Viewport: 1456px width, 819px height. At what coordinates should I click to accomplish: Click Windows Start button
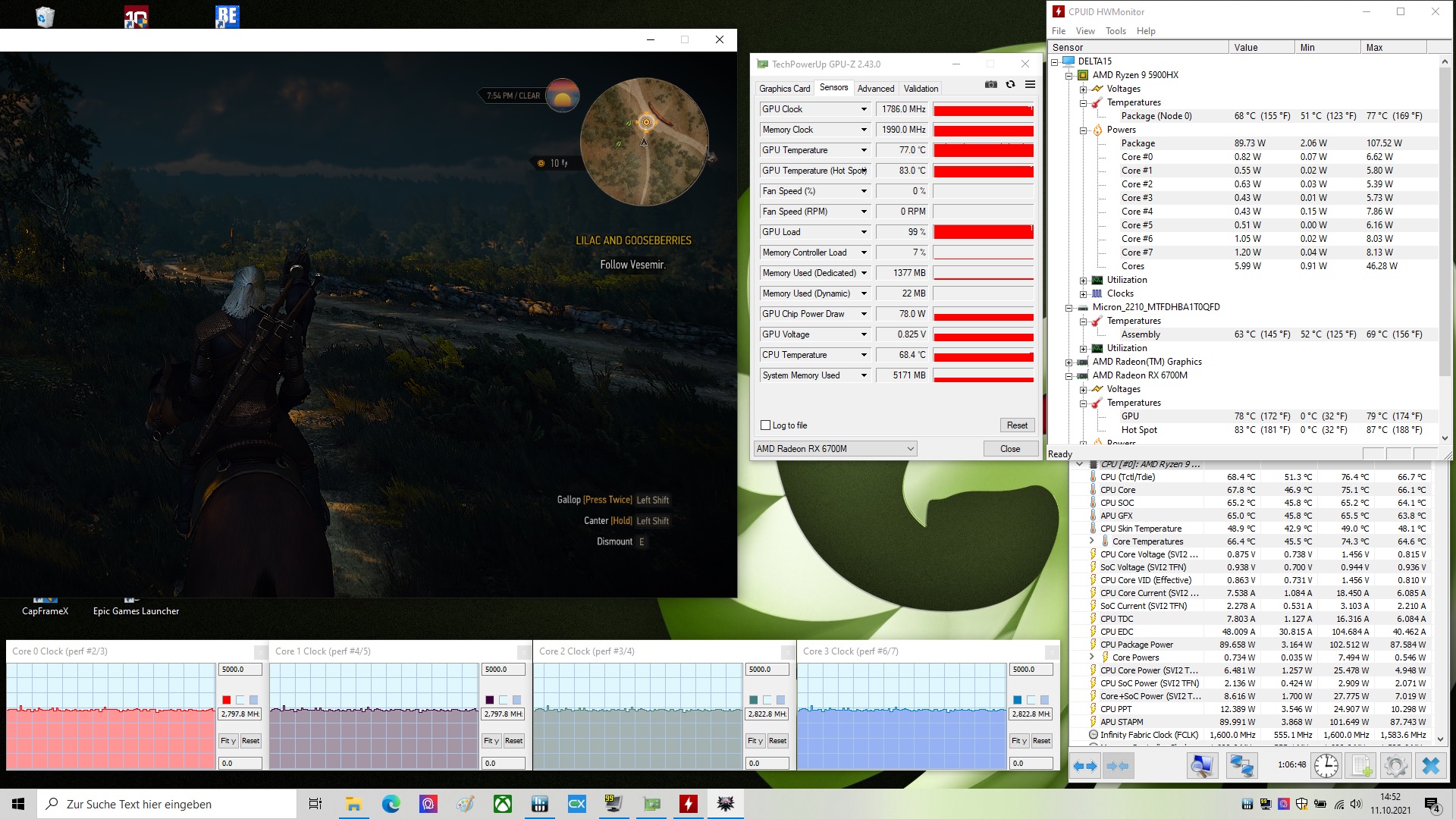18,804
